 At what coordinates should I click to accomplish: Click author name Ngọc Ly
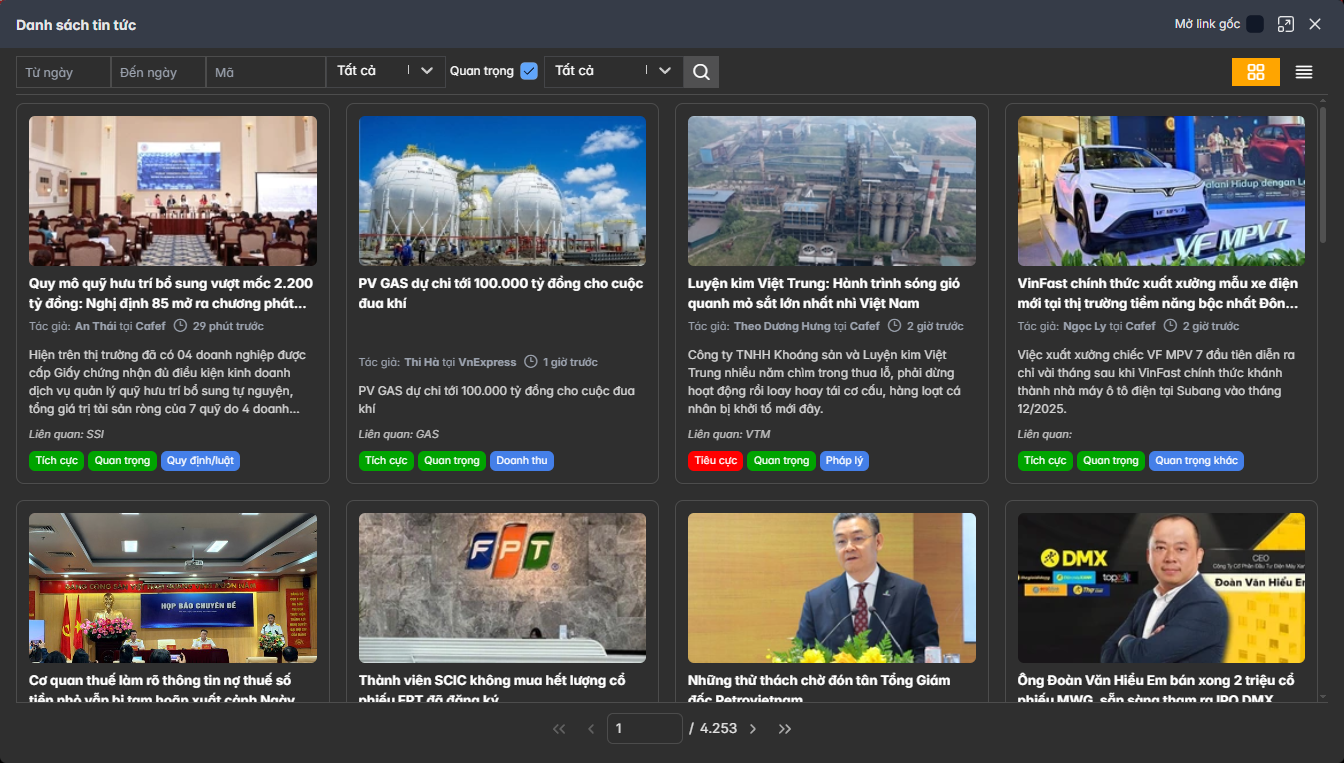[x=1085, y=326]
